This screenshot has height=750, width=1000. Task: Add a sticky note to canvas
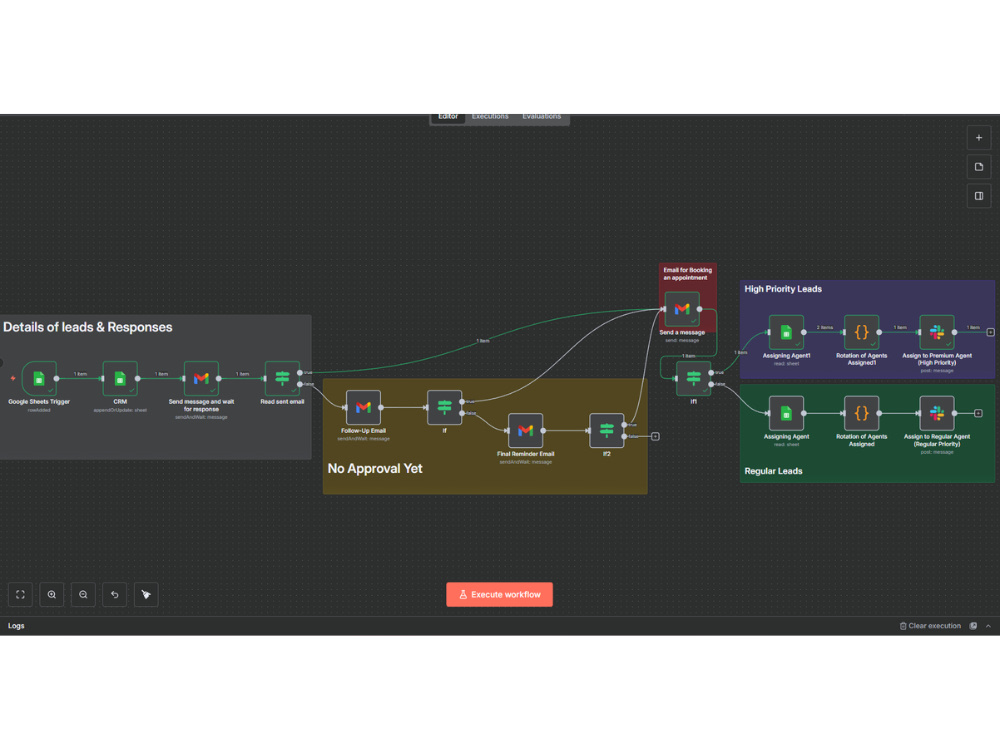[x=979, y=166]
